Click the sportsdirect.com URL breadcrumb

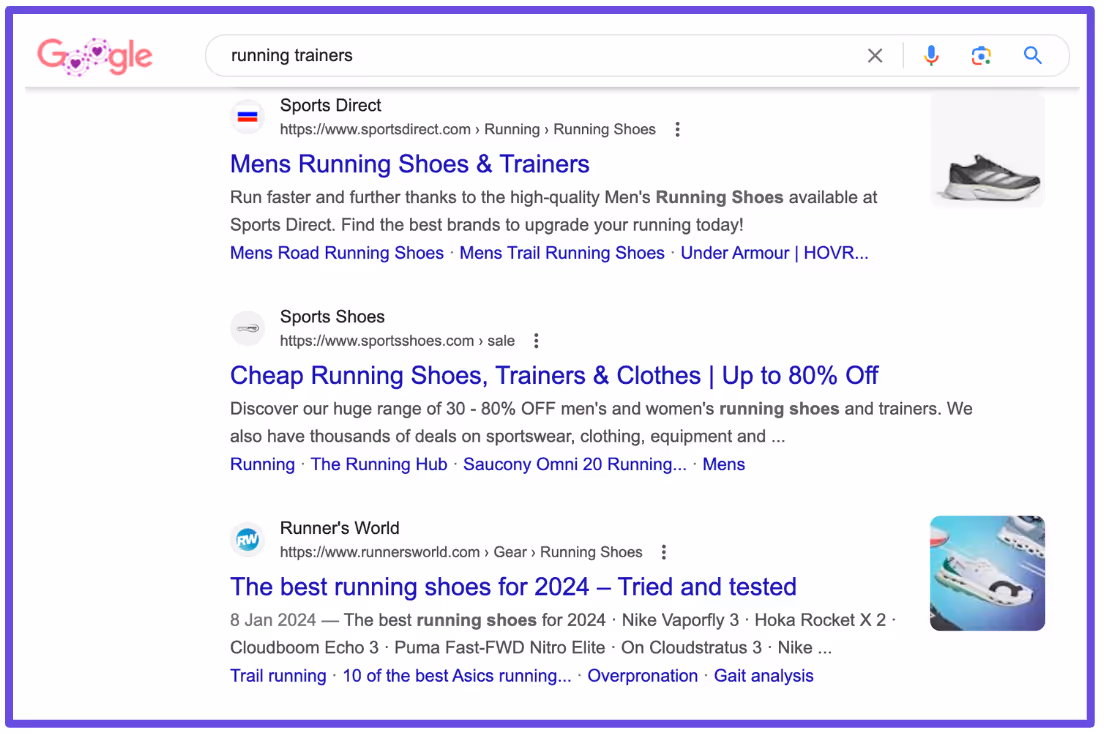(x=468, y=130)
